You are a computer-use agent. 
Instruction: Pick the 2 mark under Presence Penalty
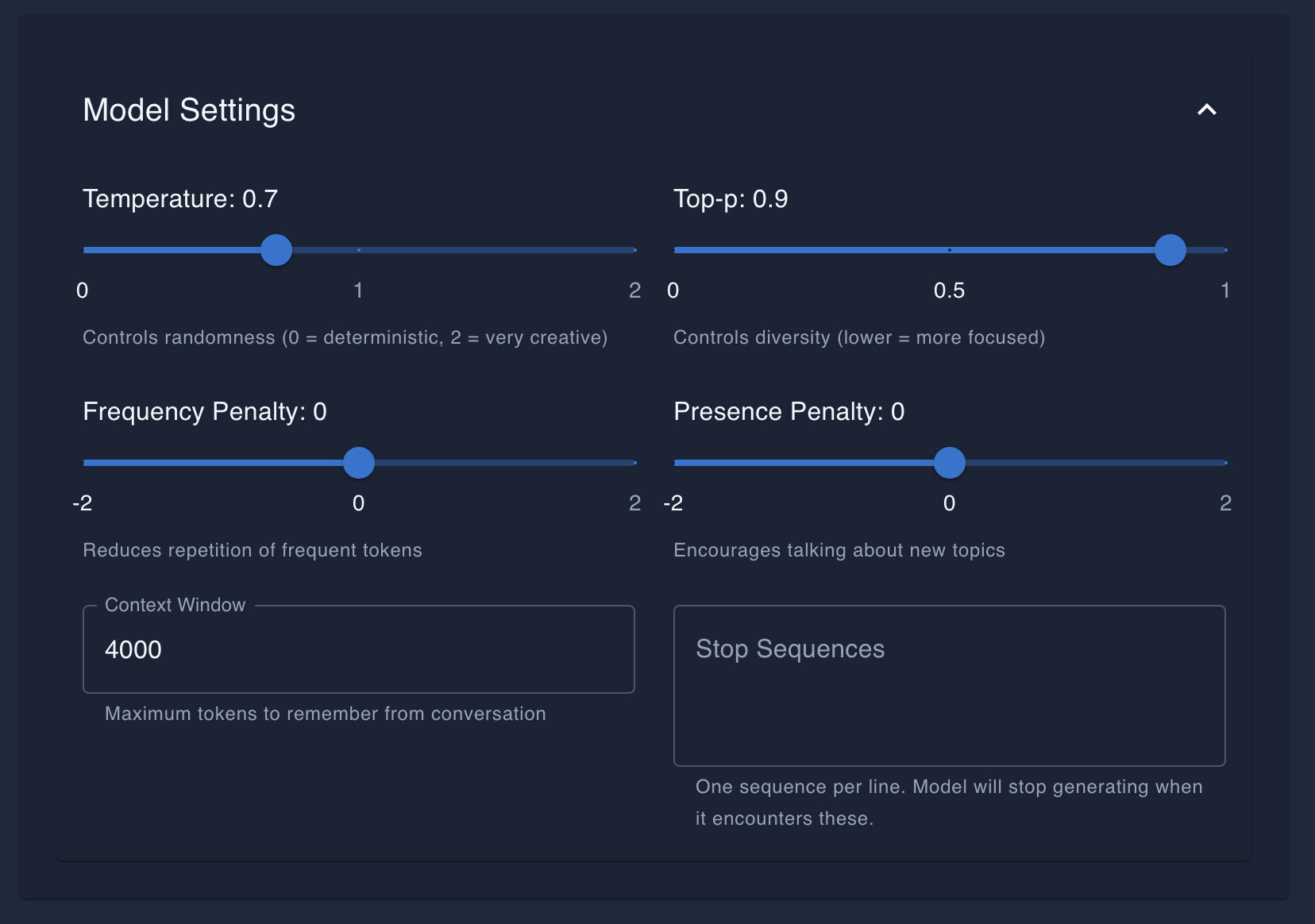(x=1225, y=503)
